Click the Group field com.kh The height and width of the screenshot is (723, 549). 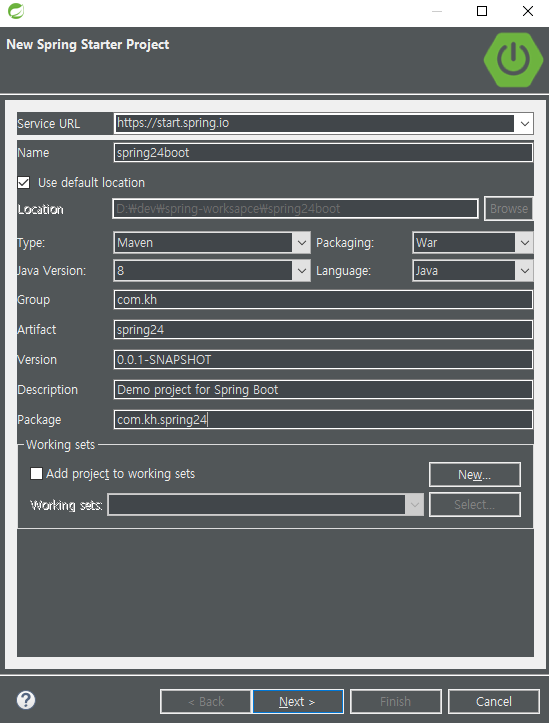click(323, 300)
